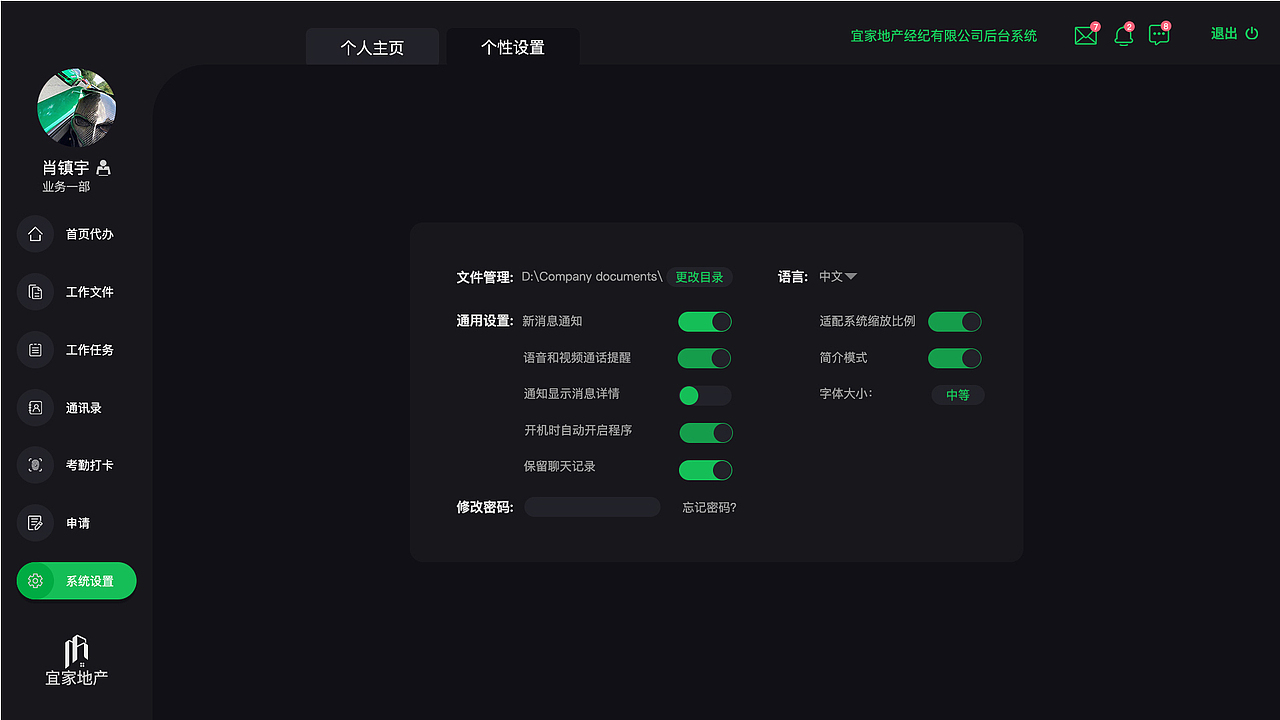Viewport: 1280px width, 720px height.
Task: Click the 忘记密码 link
Action: [708, 507]
